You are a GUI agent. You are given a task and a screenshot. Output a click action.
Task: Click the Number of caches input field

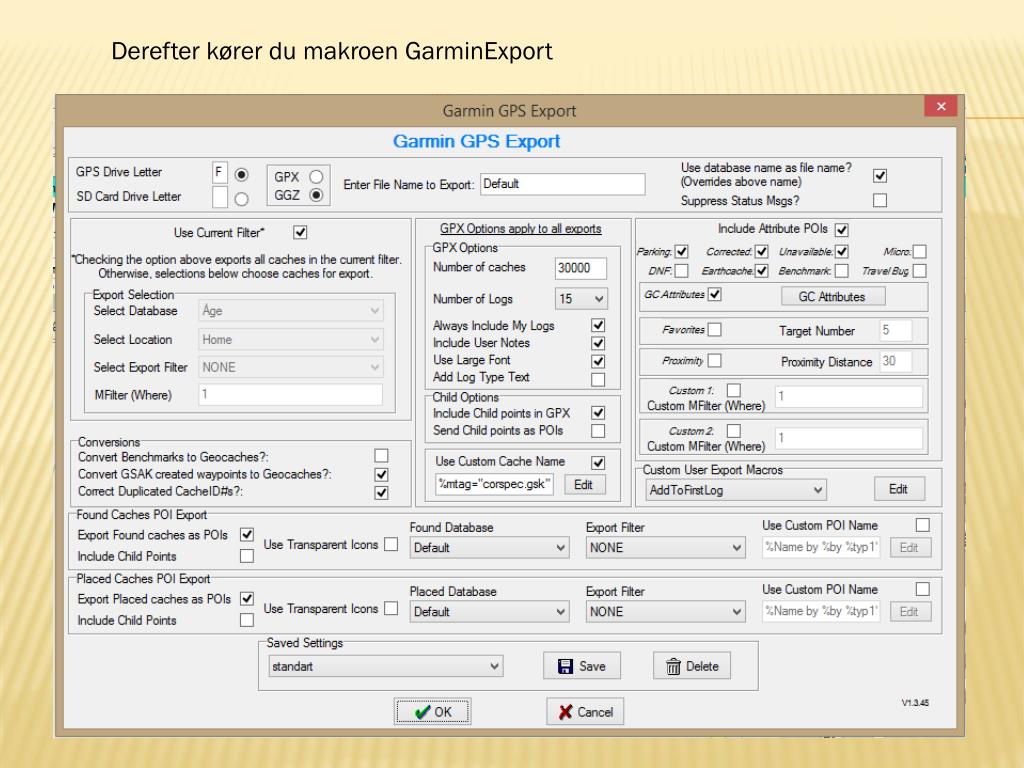(x=581, y=268)
